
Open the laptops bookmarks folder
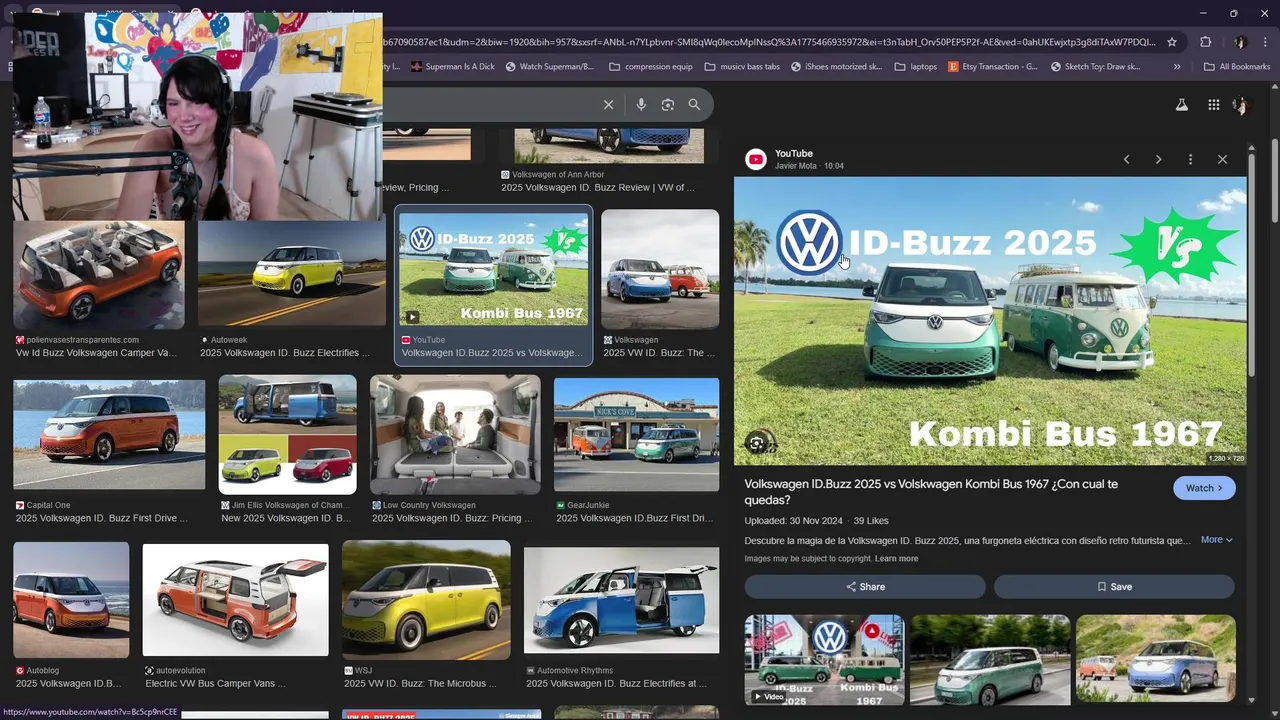[x=915, y=67]
